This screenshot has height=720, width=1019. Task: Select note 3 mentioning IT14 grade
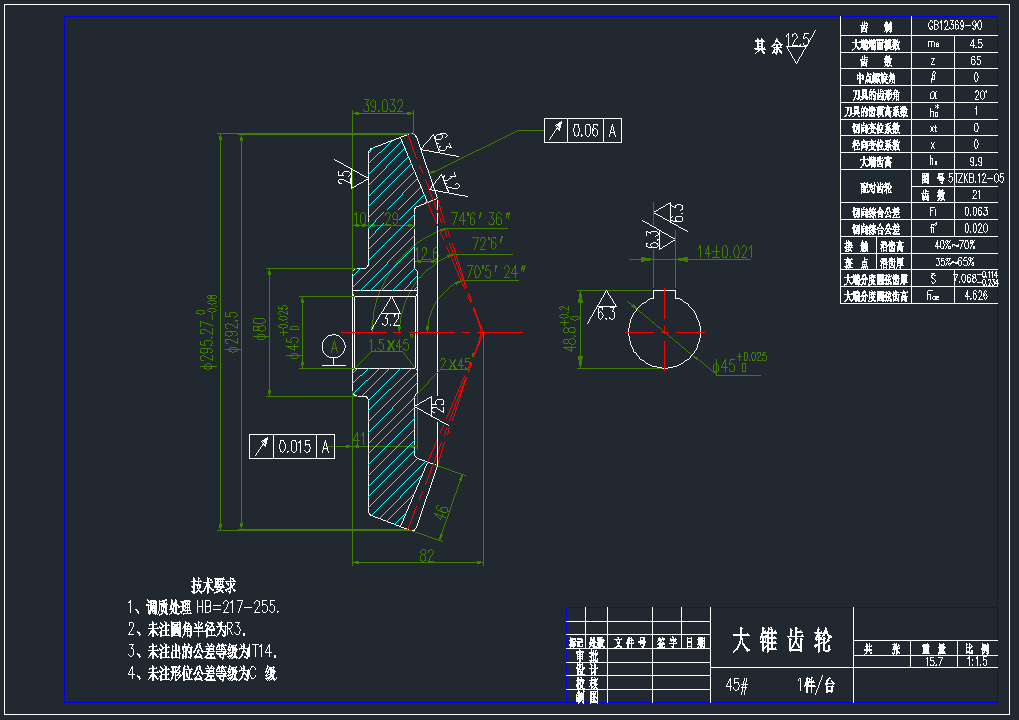pos(202,651)
